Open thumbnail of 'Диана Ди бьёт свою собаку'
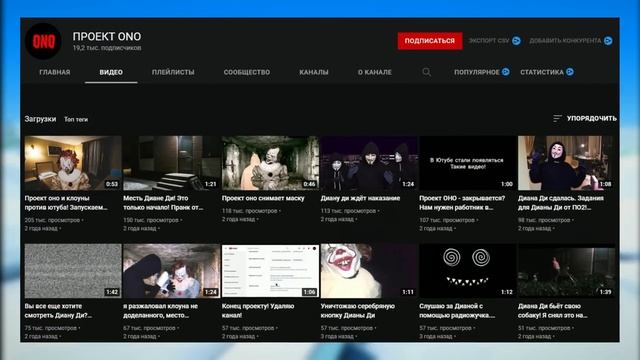Screen dimensions: 640x360 [x=567, y=271]
